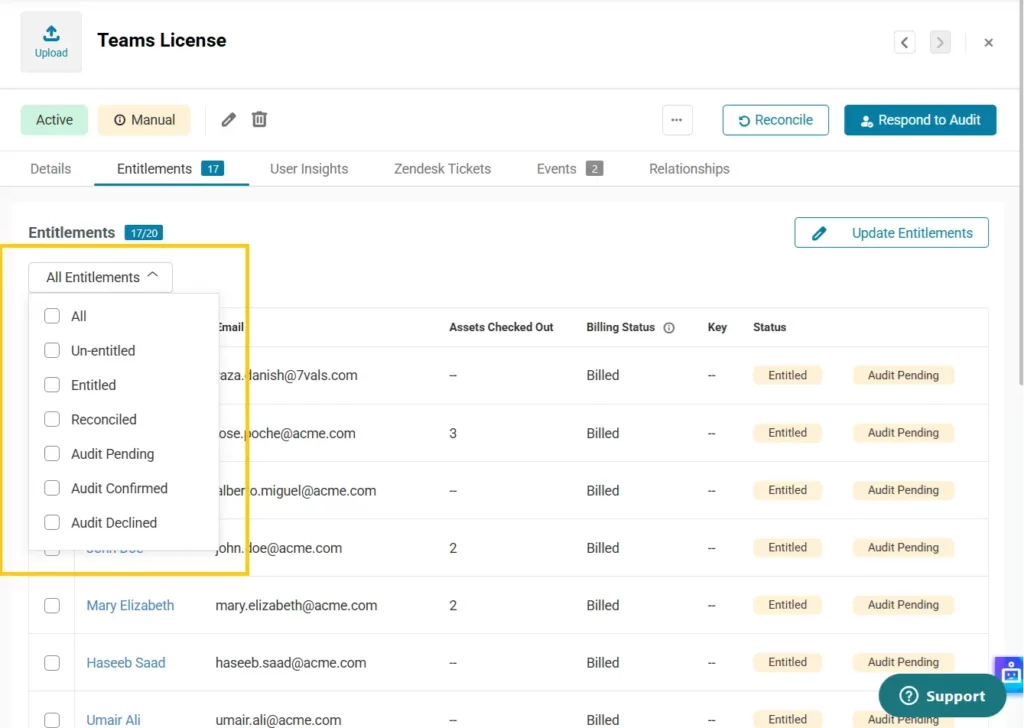This screenshot has width=1024, height=728.
Task: Click the Support help button
Action: tap(941, 696)
